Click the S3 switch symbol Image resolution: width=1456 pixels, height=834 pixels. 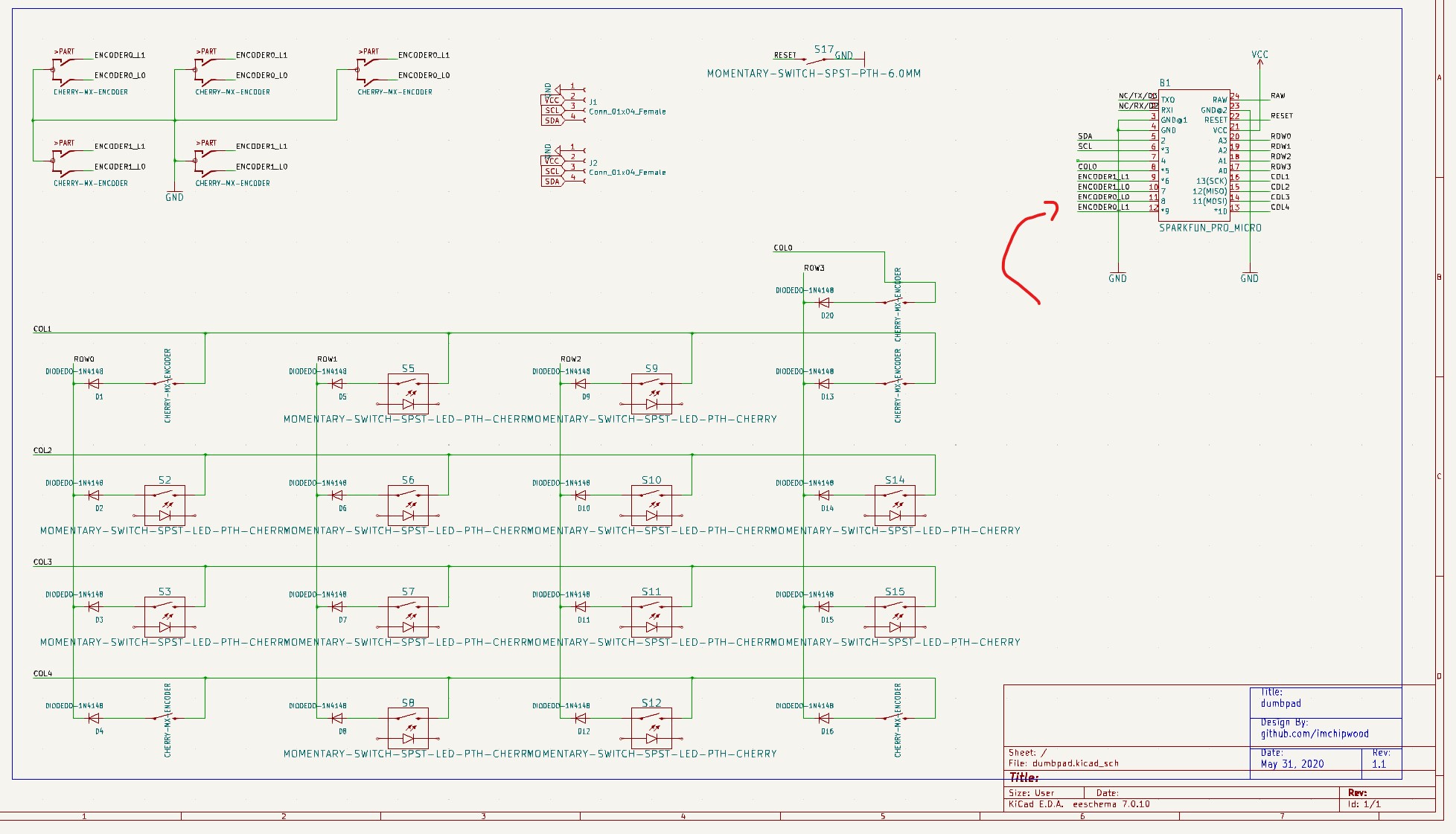pos(165,617)
